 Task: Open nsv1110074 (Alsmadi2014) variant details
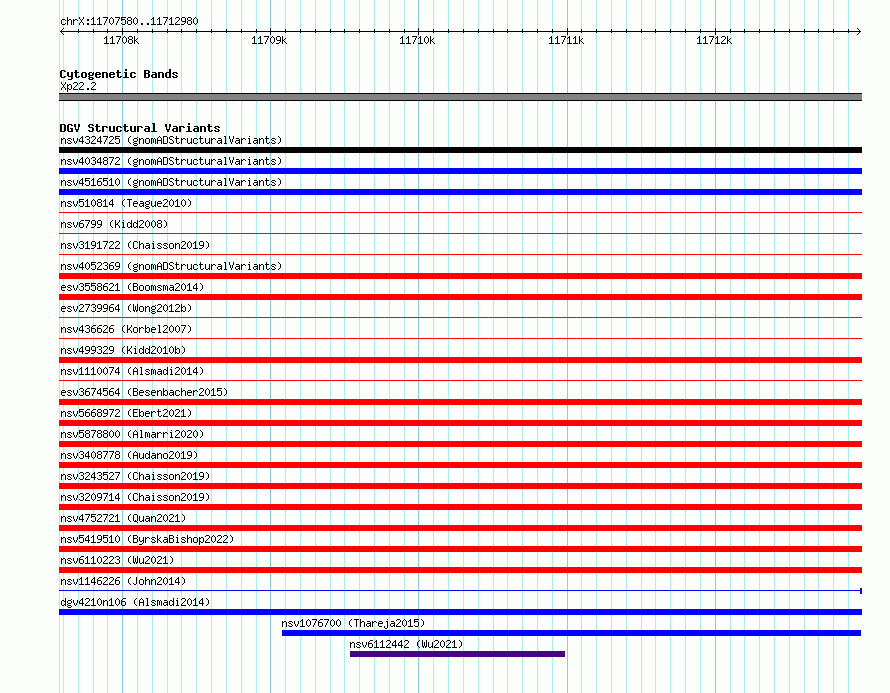coord(132,371)
